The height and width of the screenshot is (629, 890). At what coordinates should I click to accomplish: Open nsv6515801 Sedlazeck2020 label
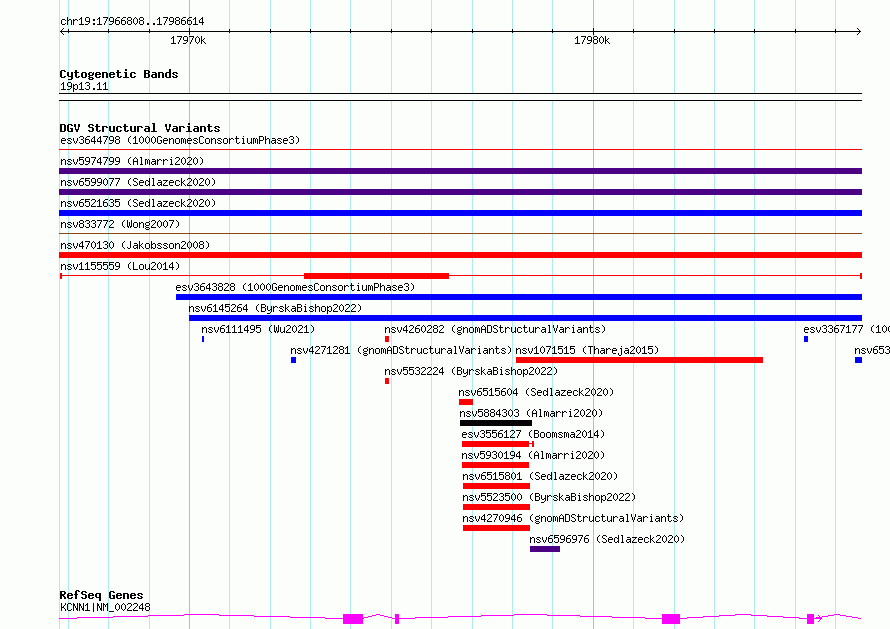(x=540, y=476)
